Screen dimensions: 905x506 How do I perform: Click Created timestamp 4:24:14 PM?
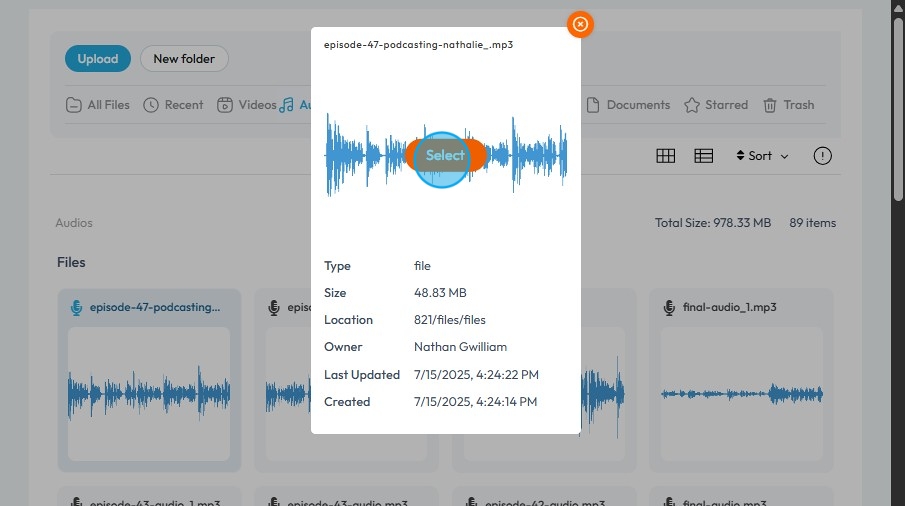[476, 402]
